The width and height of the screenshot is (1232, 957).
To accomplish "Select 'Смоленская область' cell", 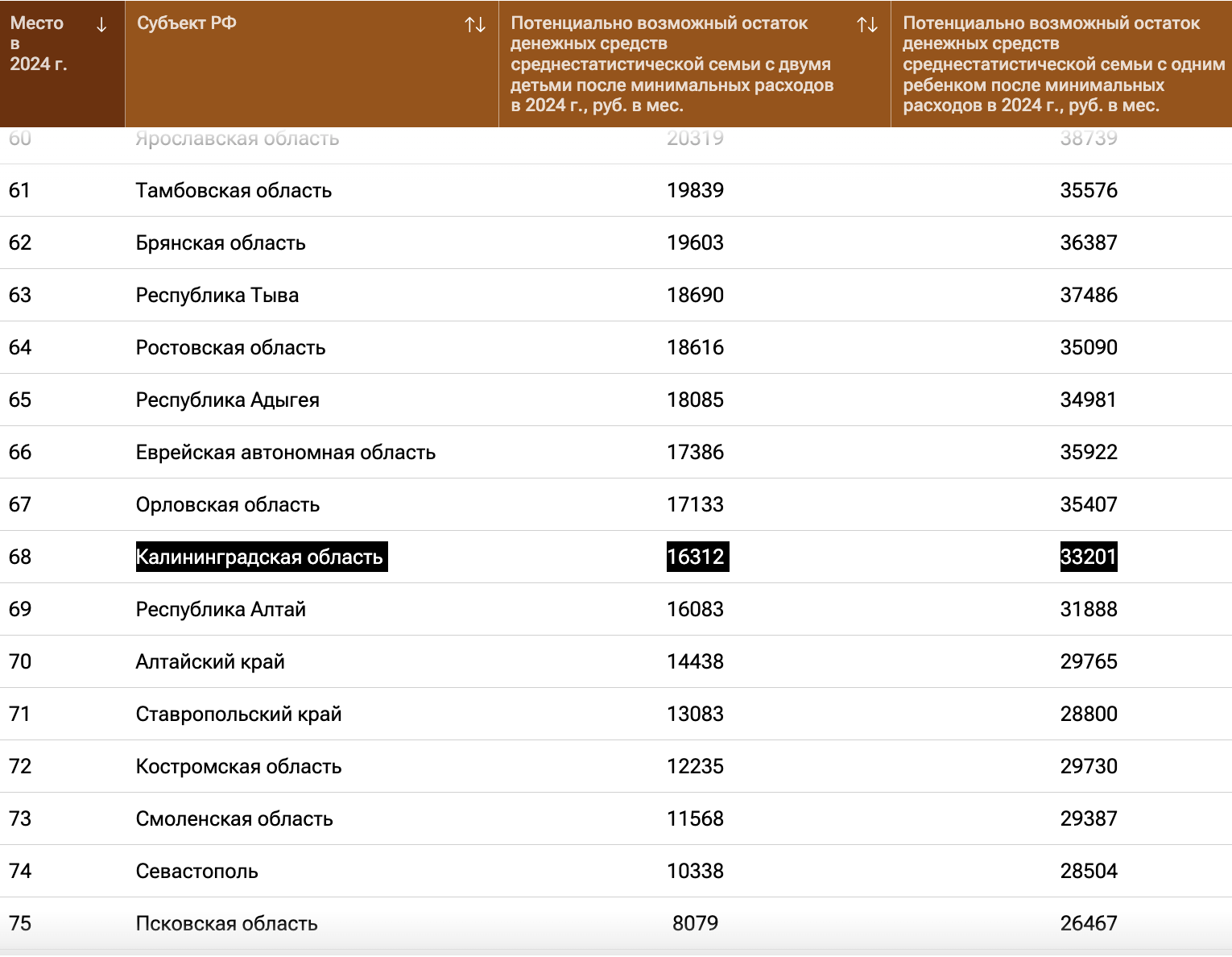I will coord(234,818).
